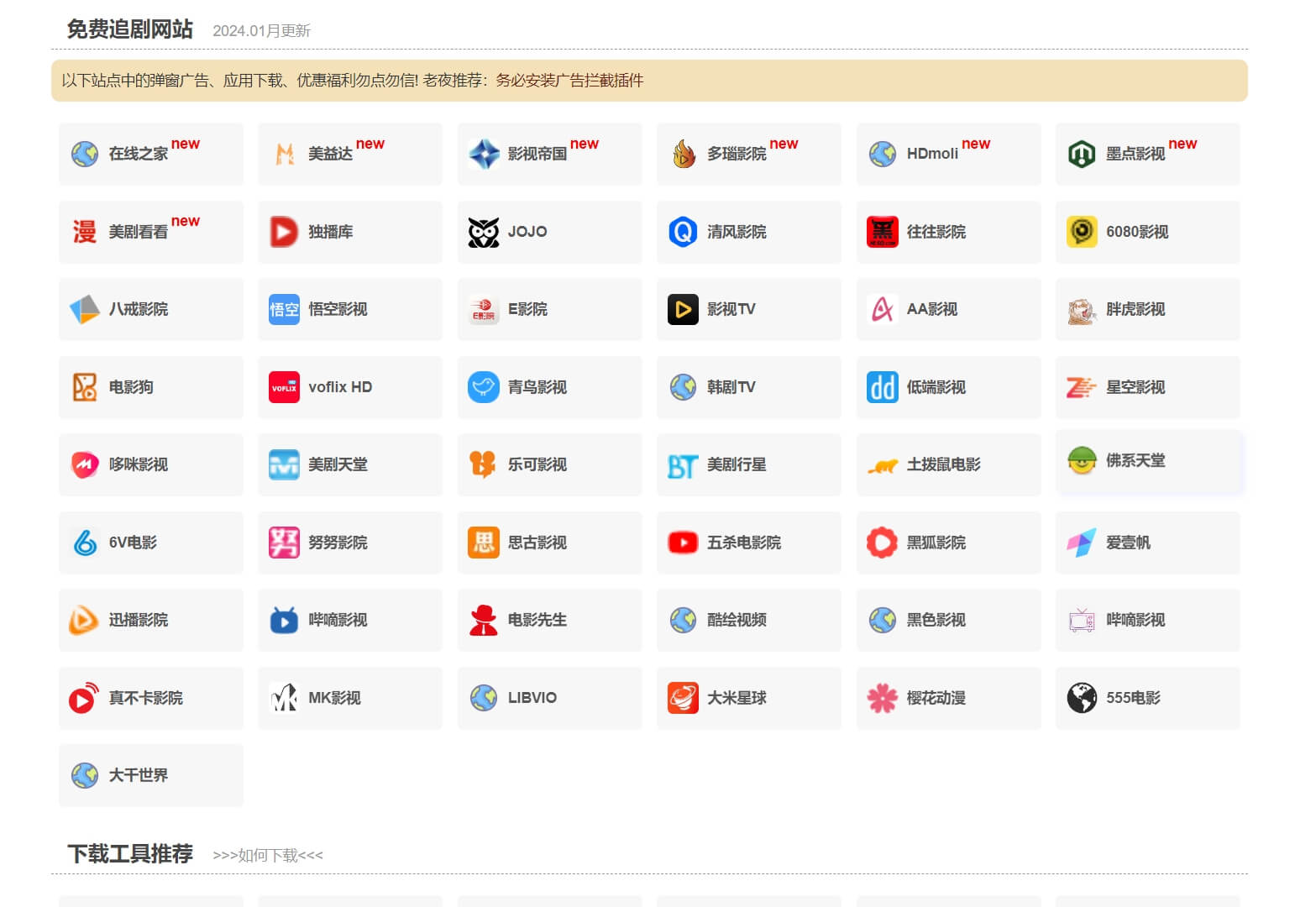Select the pink flower icon for 樱花动漫

tap(882, 698)
